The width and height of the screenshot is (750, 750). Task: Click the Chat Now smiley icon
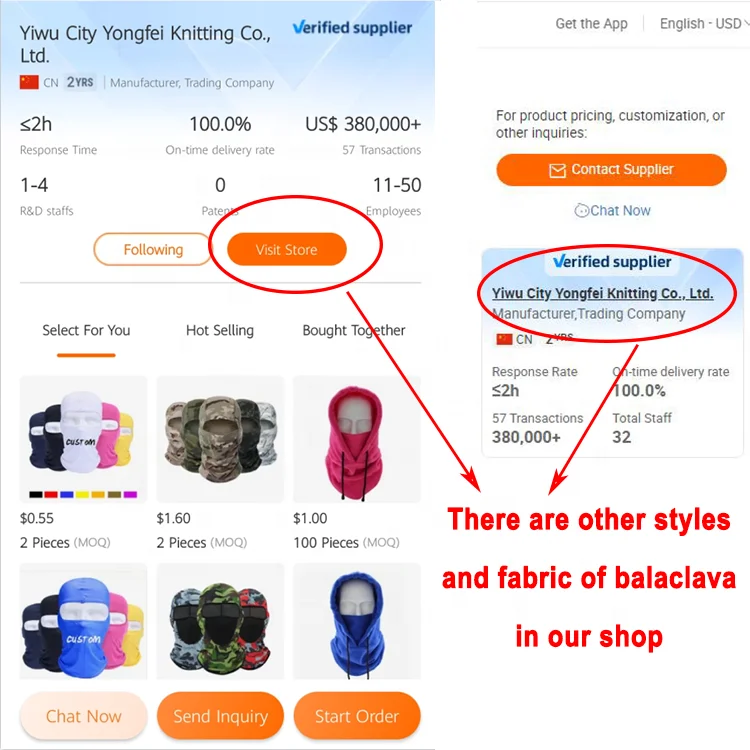point(581,210)
